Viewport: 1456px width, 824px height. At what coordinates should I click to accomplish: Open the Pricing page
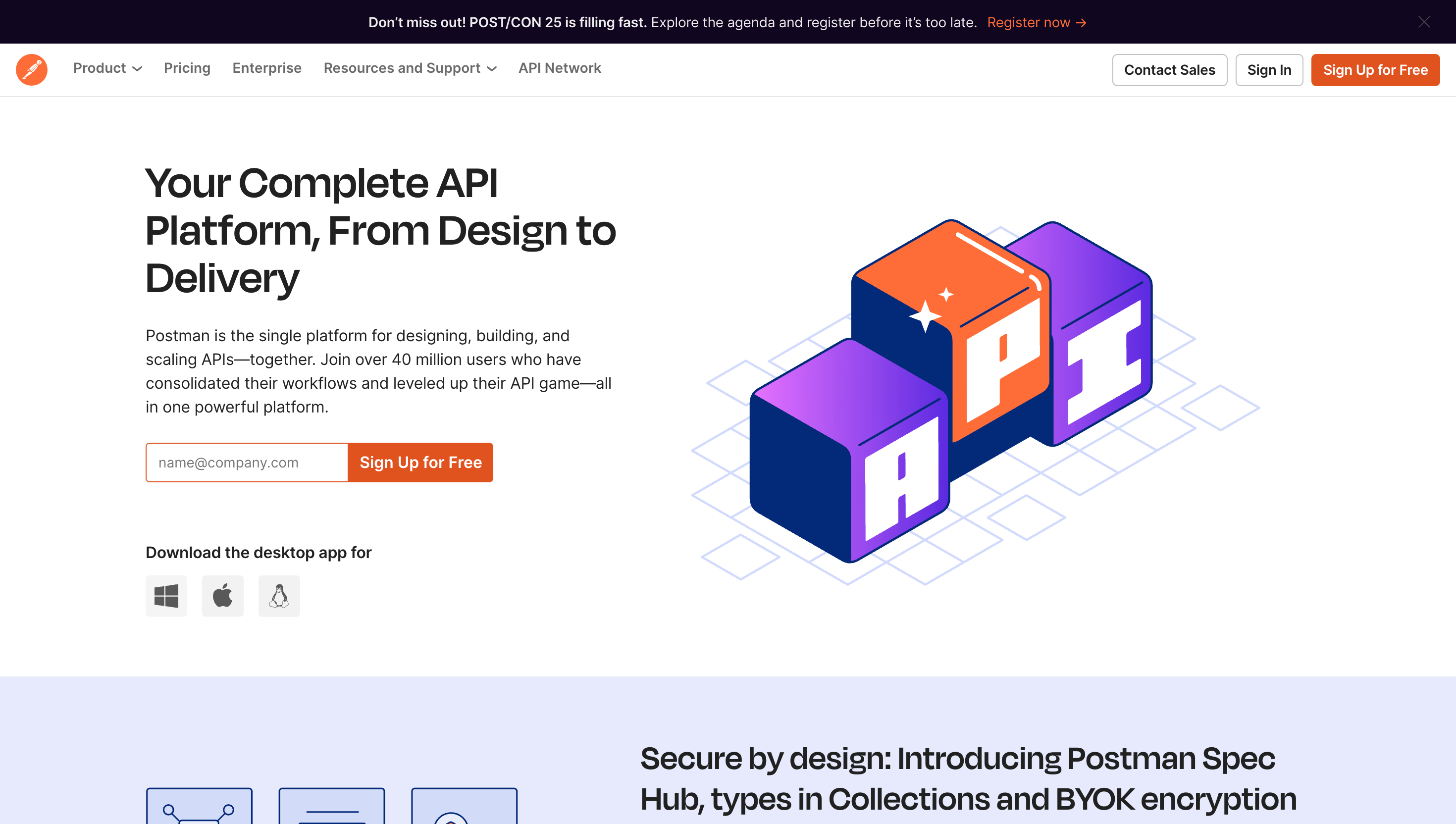click(187, 68)
